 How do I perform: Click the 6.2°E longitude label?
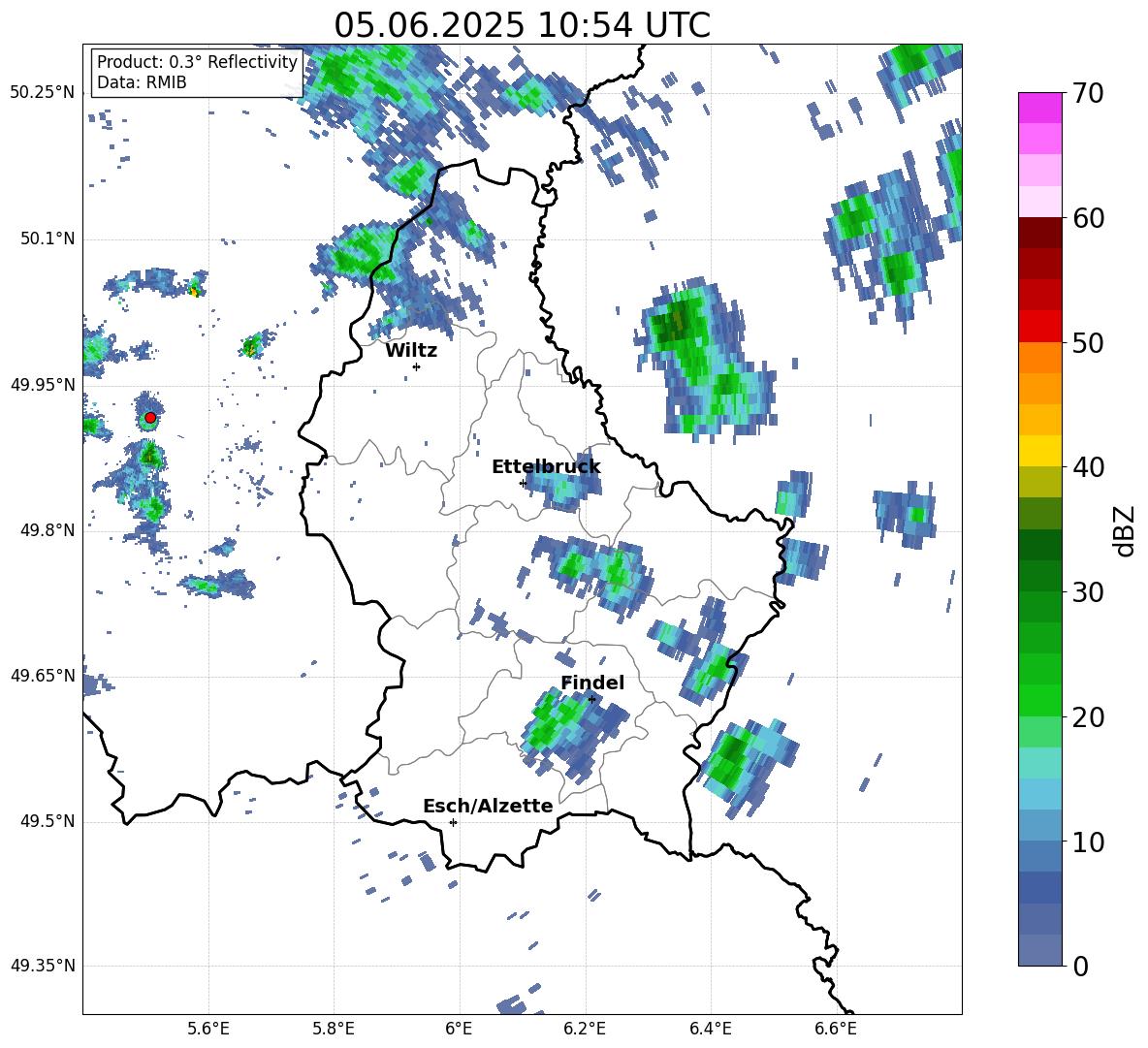pos(585,1029)
